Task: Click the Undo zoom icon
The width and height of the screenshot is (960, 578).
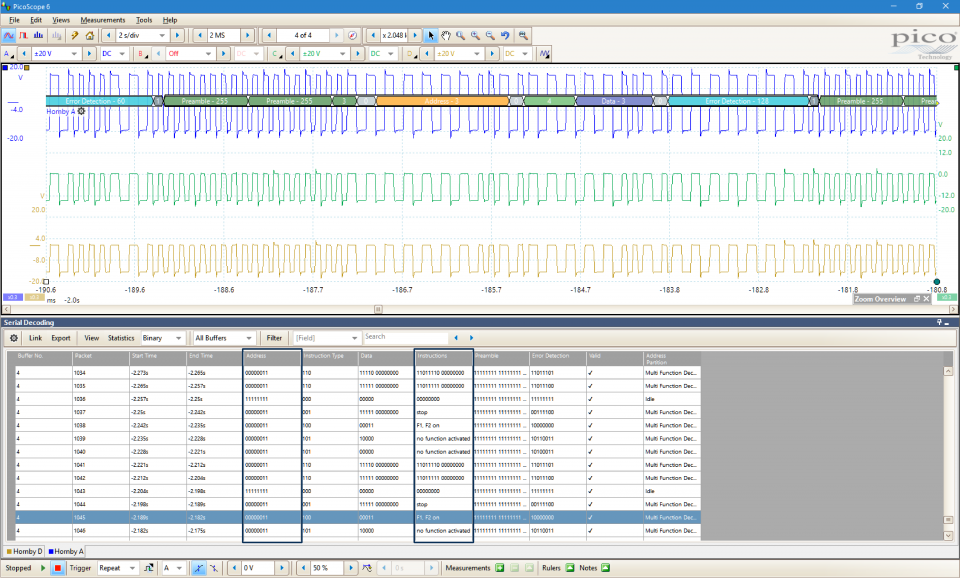Action: pyautogui.click(x=505, y=36)
